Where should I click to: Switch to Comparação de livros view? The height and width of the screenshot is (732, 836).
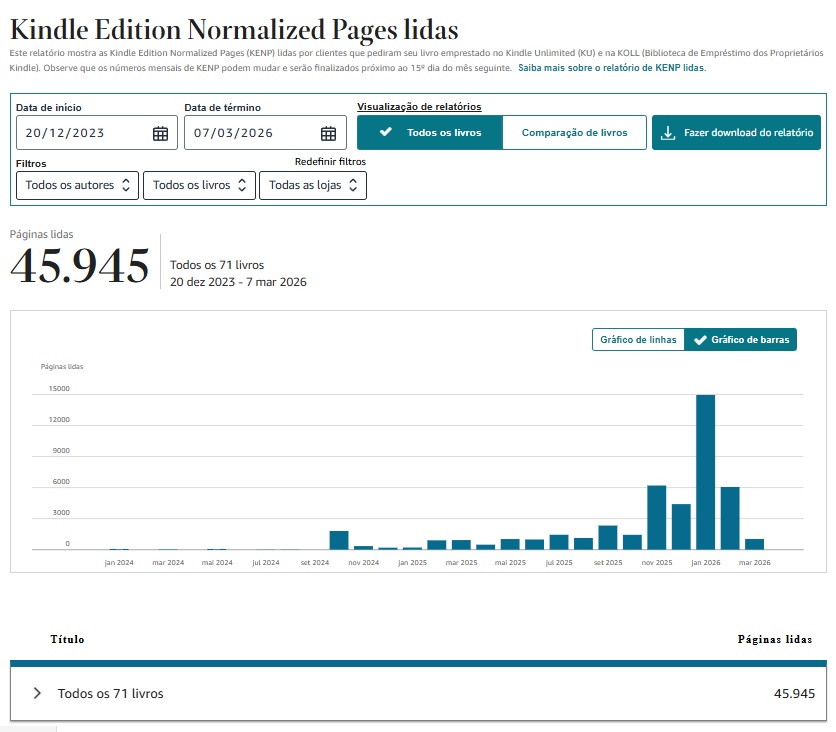pyautogui.click(x=575, y=131)
